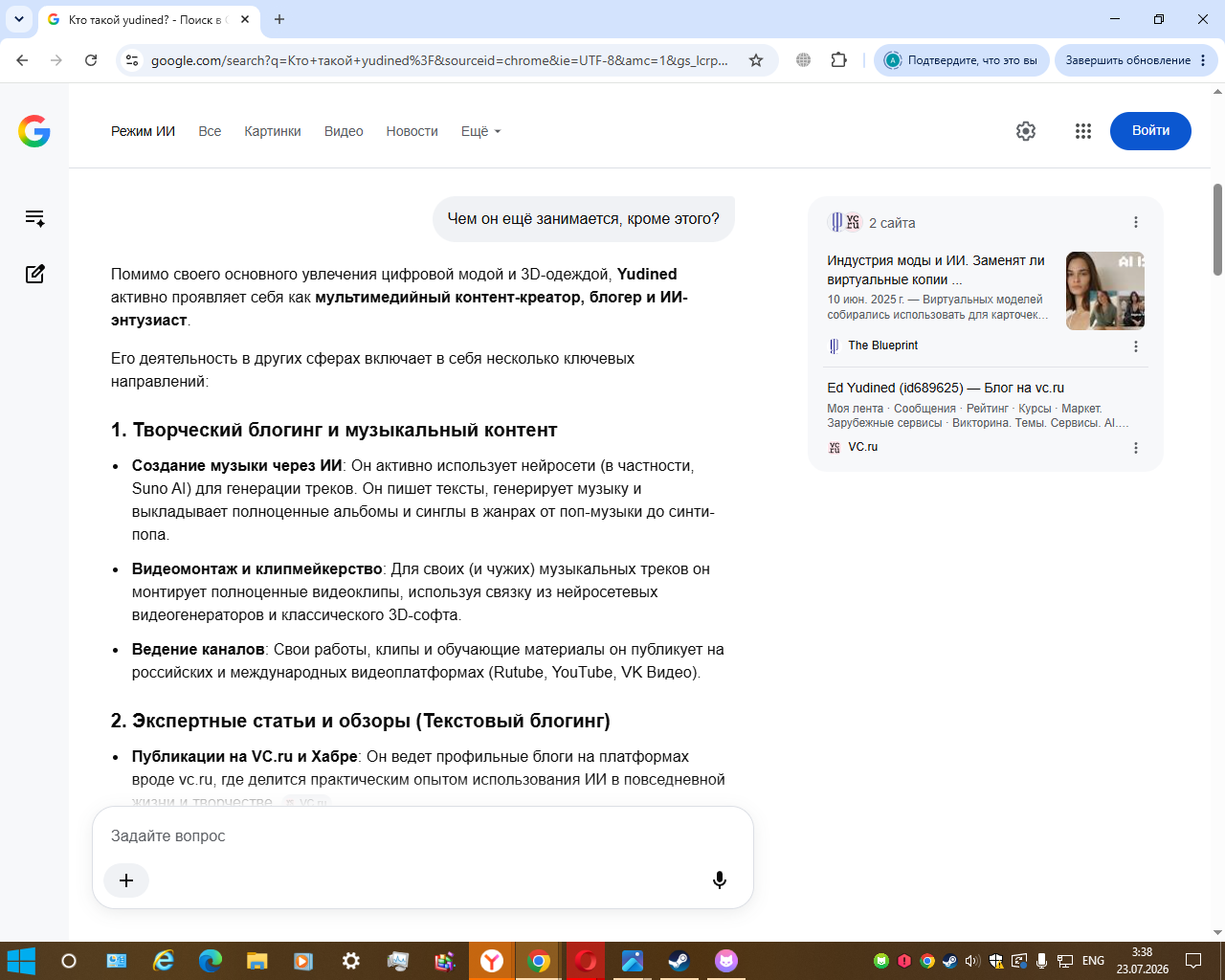The image size is (1225, 980).
Task: Click The Blueprint article thumbnail
Action: pyautogui.click(x=1105, y=291)
